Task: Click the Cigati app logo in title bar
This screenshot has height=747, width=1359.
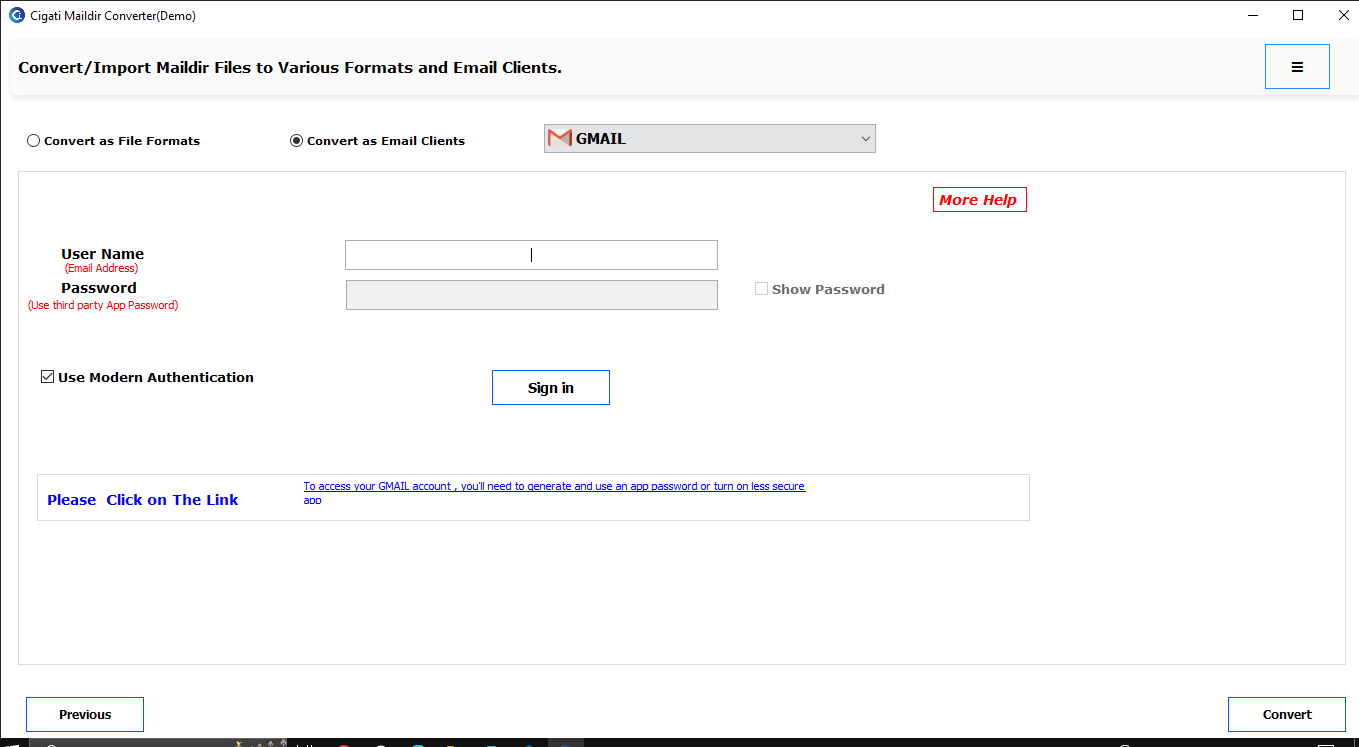Action: pos(16,15)
